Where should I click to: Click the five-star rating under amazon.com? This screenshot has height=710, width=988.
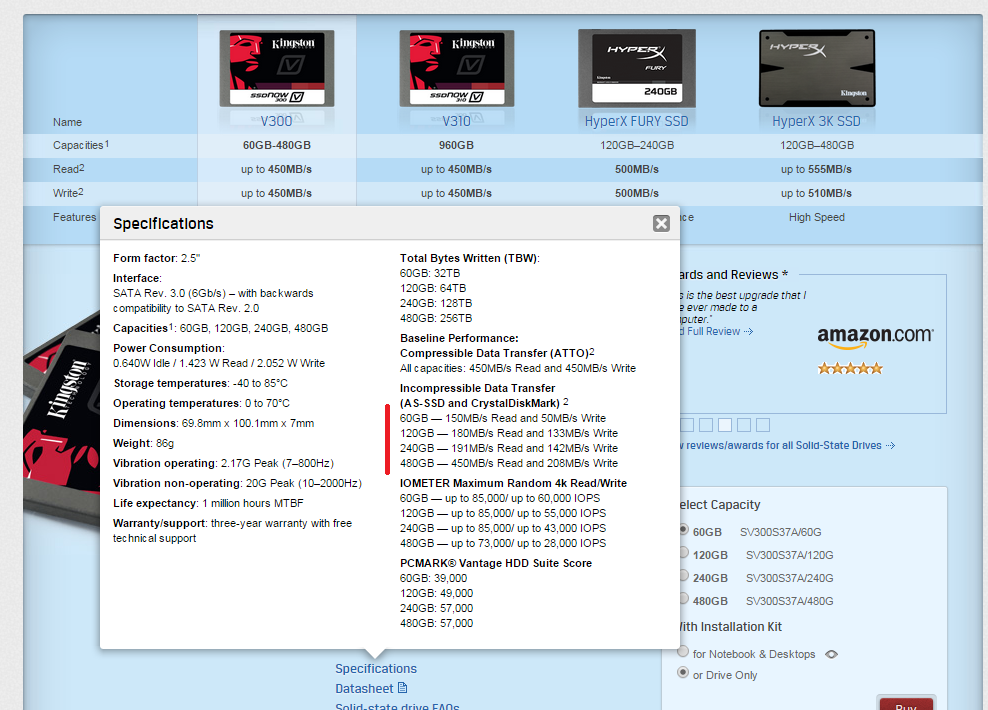tap(850, 369)
